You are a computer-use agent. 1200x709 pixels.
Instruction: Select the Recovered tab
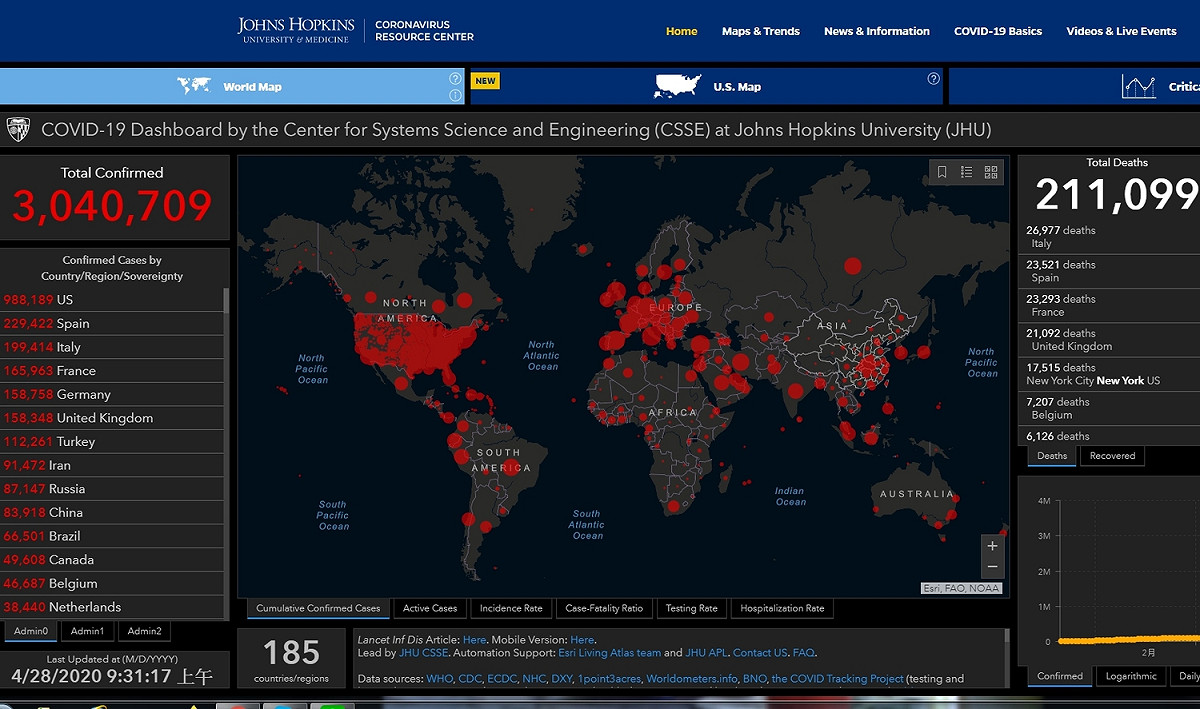coord(1112,456)
